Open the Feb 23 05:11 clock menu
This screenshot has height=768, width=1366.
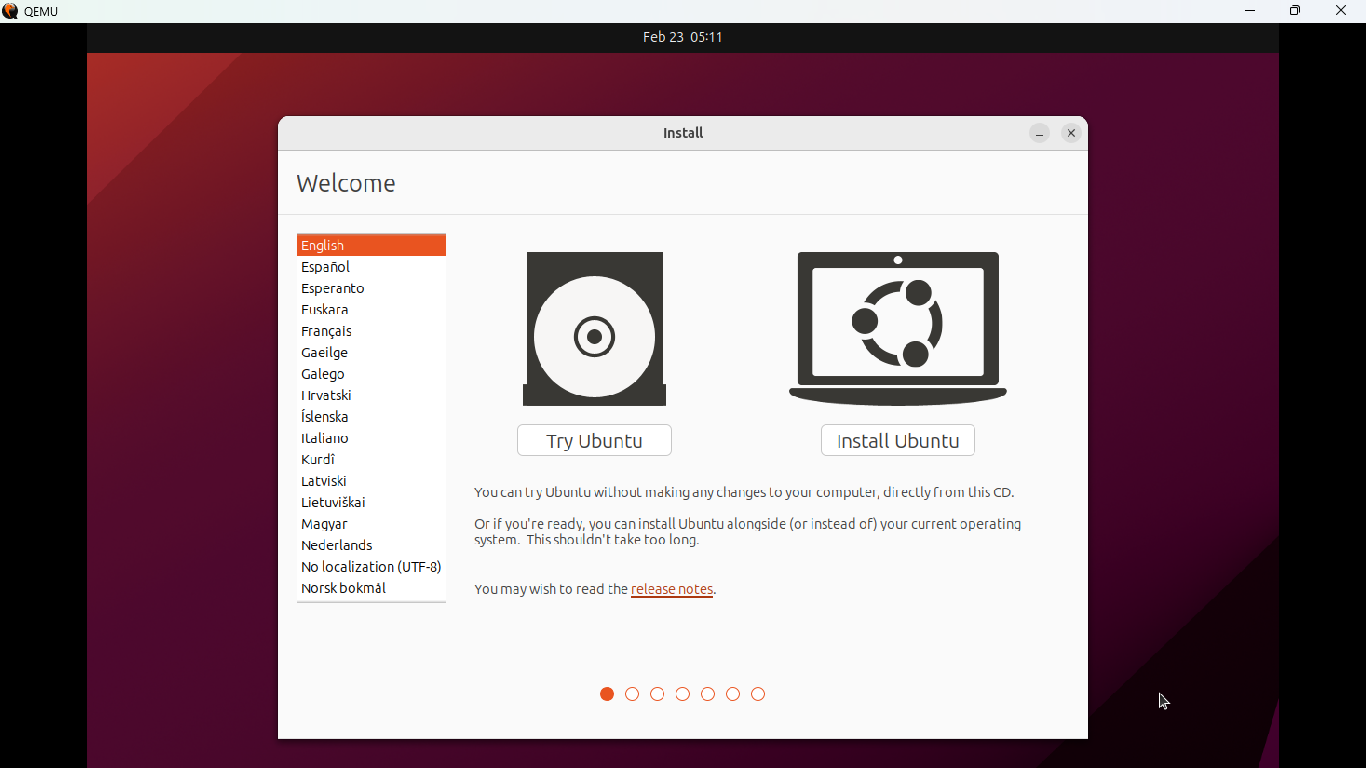[683, 37]
